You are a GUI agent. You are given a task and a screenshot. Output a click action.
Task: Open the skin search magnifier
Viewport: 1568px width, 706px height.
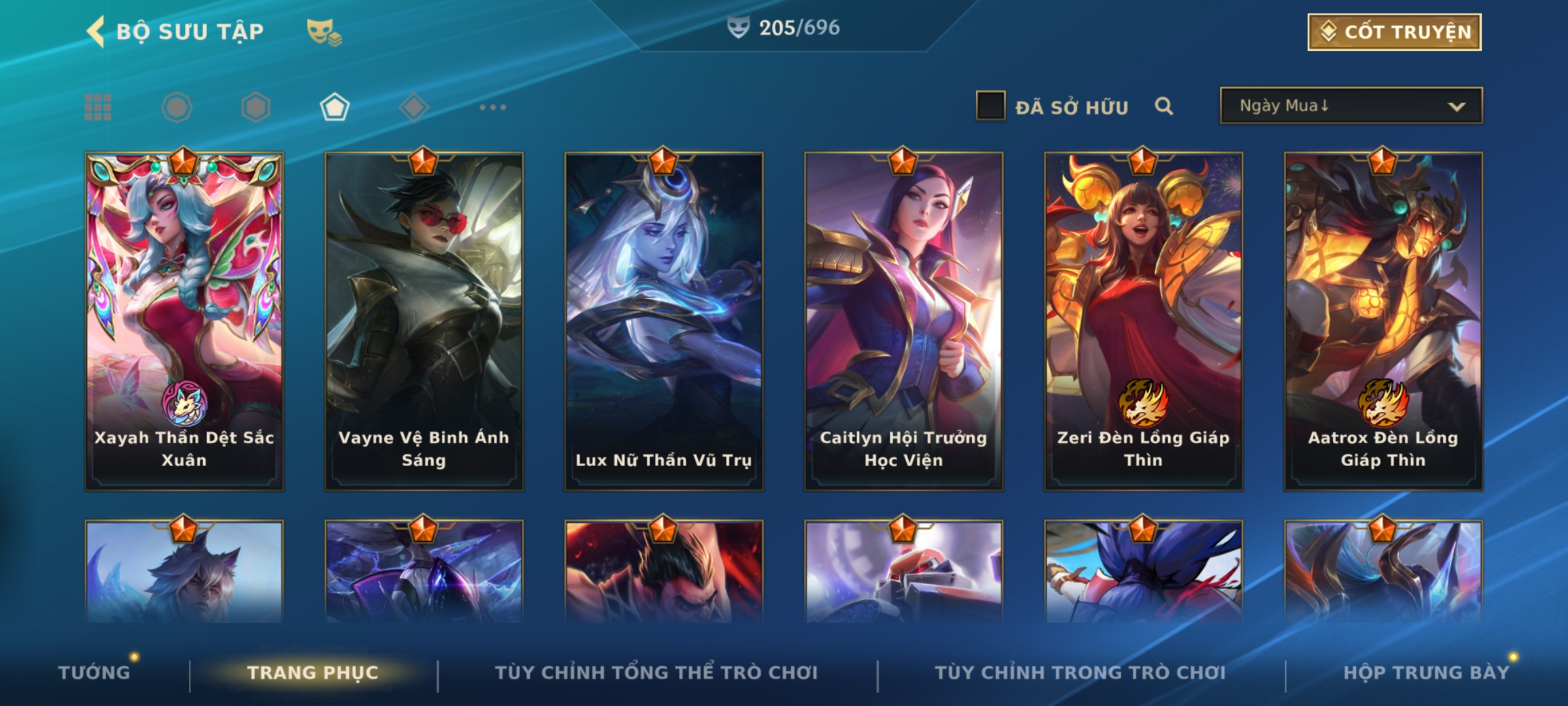(x=1164, y=106)
